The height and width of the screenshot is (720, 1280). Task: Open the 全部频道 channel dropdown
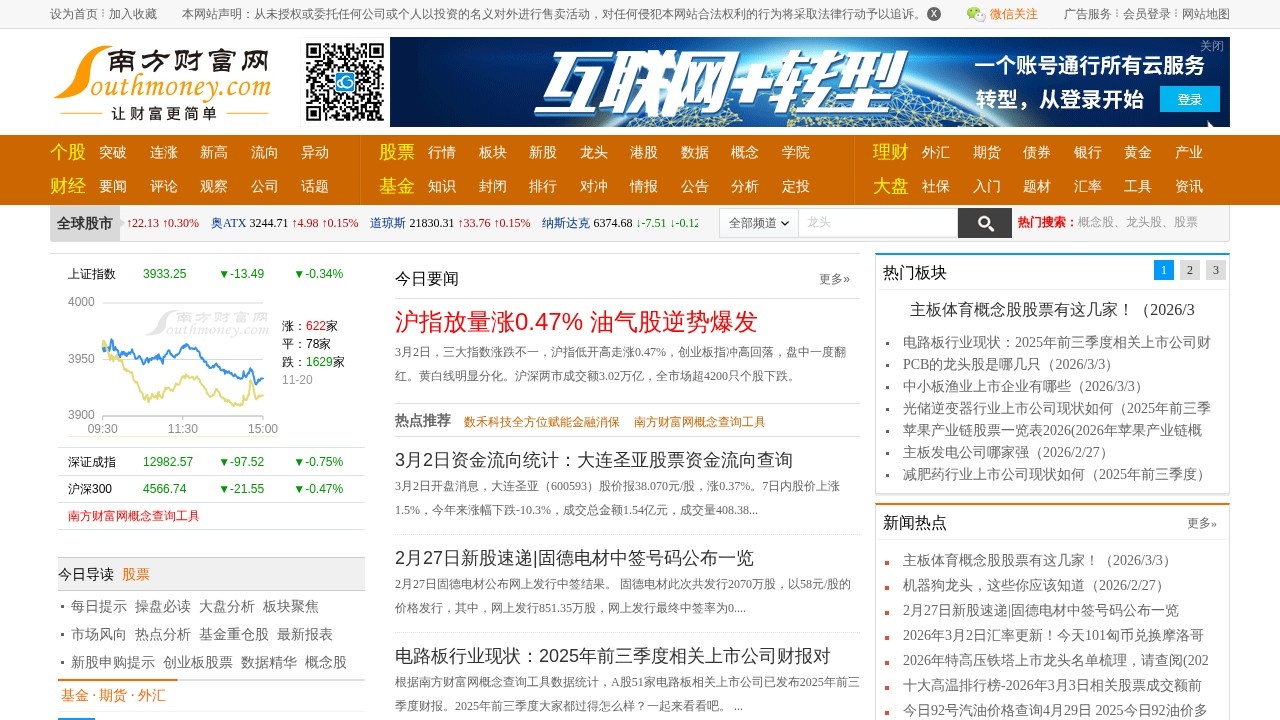pos(757,222)
